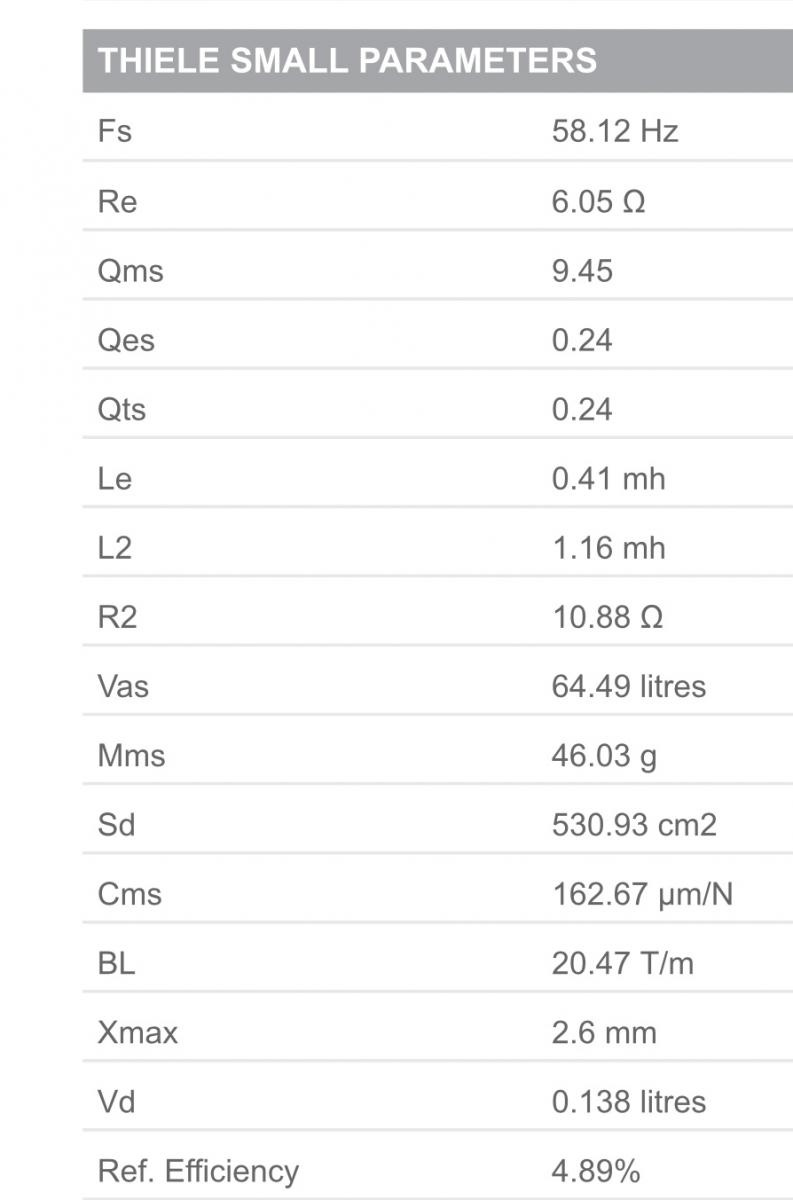The width and height of the screenshot is (793, 1200).
Task: Click the Cms value 162.67 μm/N
Action: point(642,894)
